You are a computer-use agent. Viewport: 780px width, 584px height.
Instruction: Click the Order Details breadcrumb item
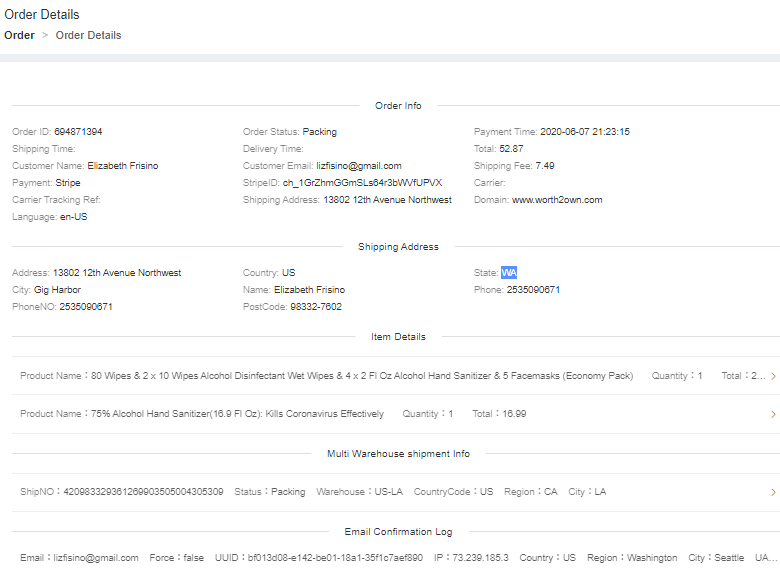[x=88, y=35]
